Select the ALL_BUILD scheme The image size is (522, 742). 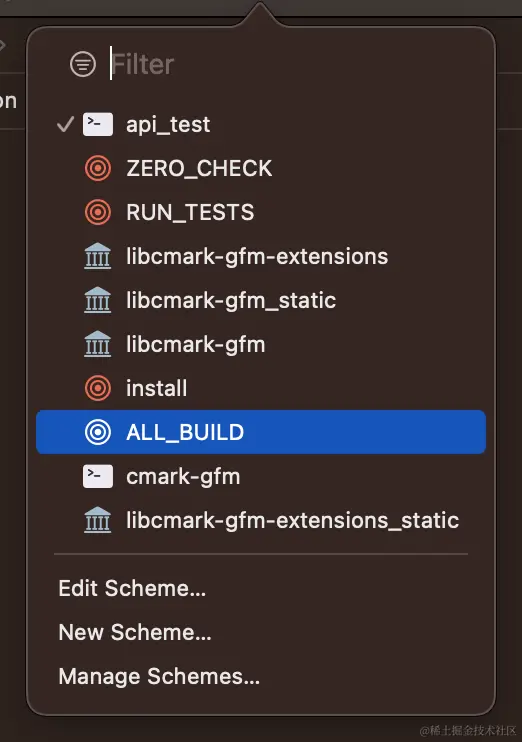coord(261,432)
